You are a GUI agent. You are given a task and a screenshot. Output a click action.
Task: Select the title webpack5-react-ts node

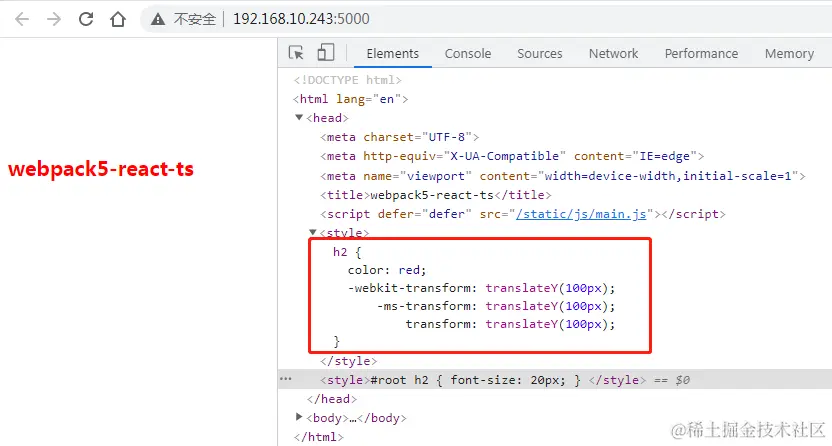tap(436, 195)
